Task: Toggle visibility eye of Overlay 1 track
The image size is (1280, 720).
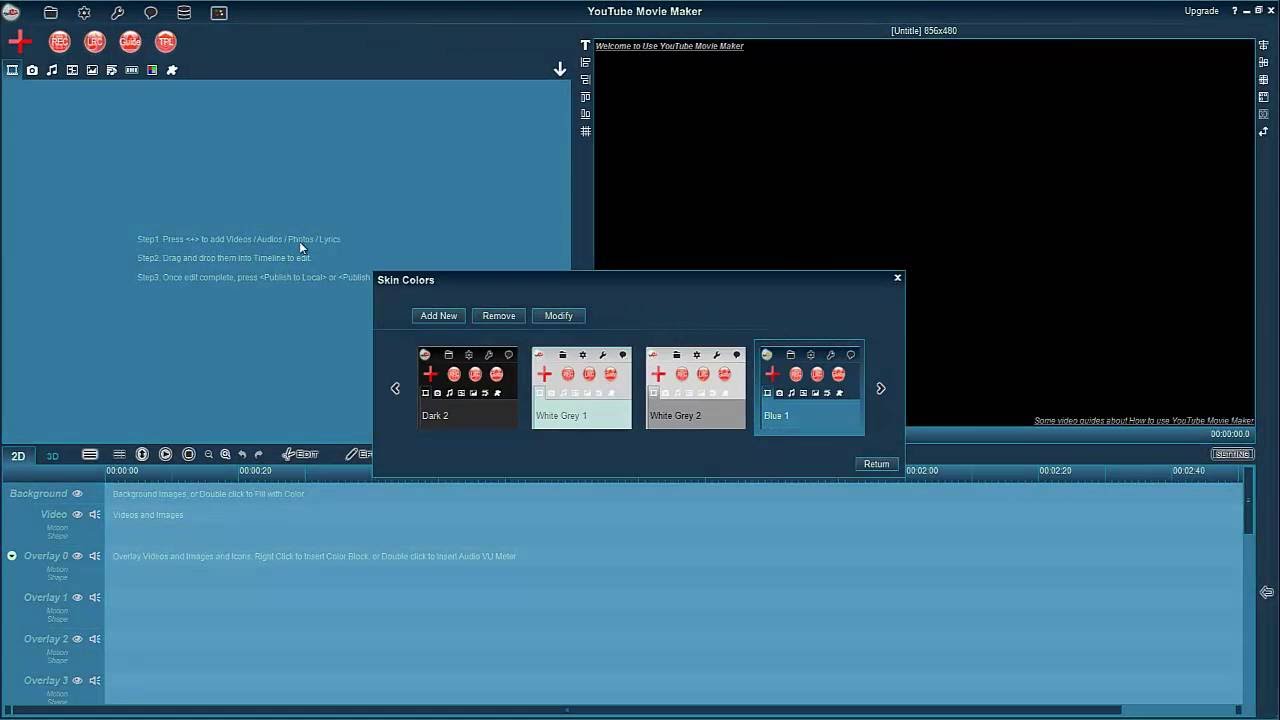Action: coord(77,597)
